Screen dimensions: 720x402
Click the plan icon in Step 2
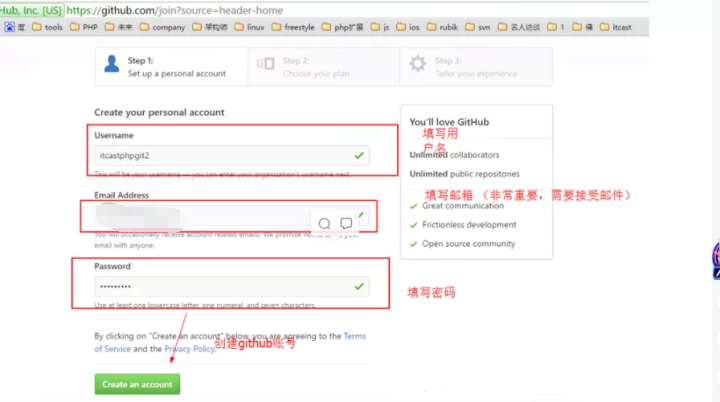click(x=265, y=63)
